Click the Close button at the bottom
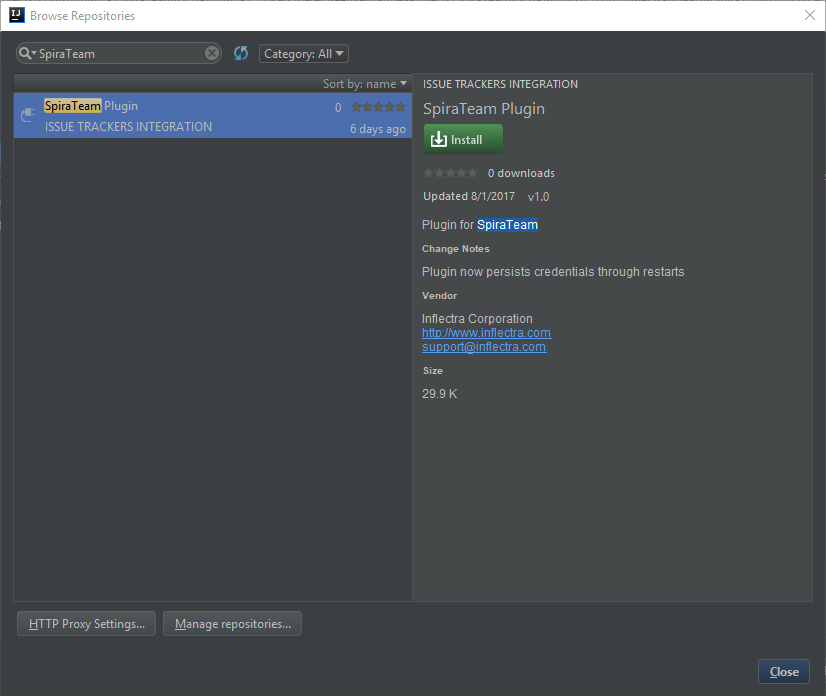The image size is (826, 696). click(783, 671)
